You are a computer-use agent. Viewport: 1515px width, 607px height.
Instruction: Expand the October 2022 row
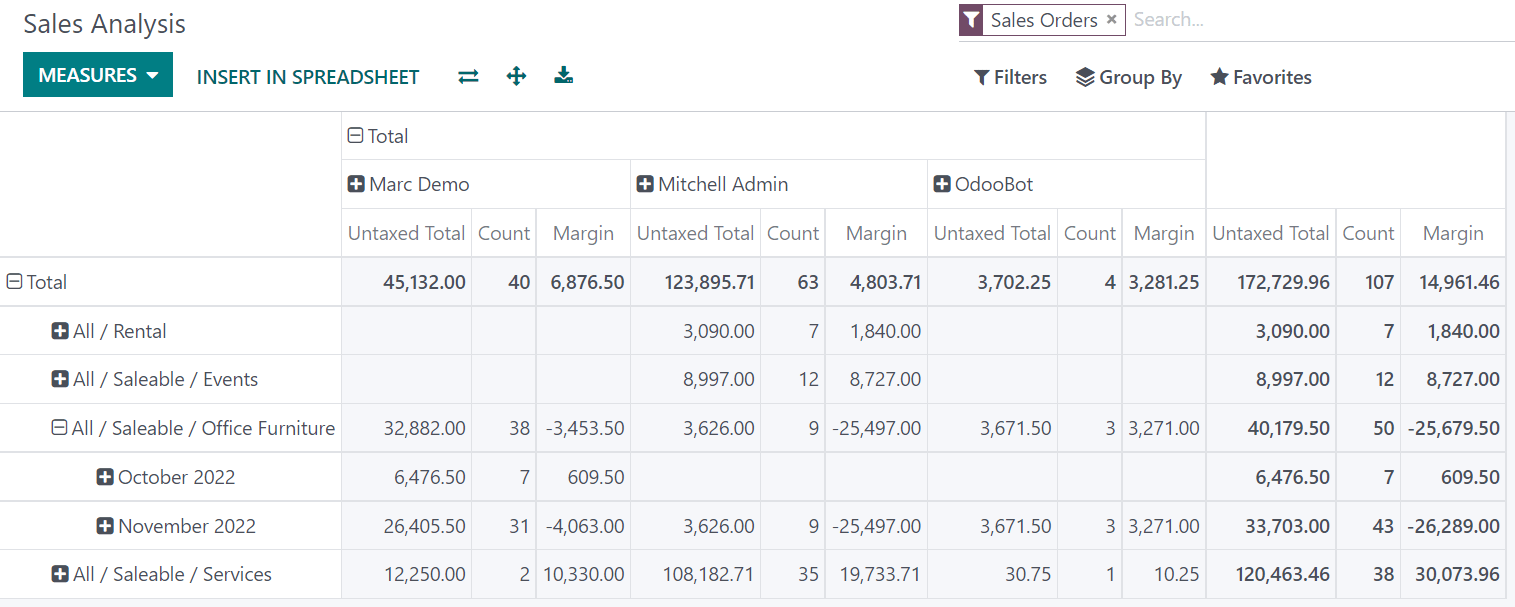tap(104, 477)
